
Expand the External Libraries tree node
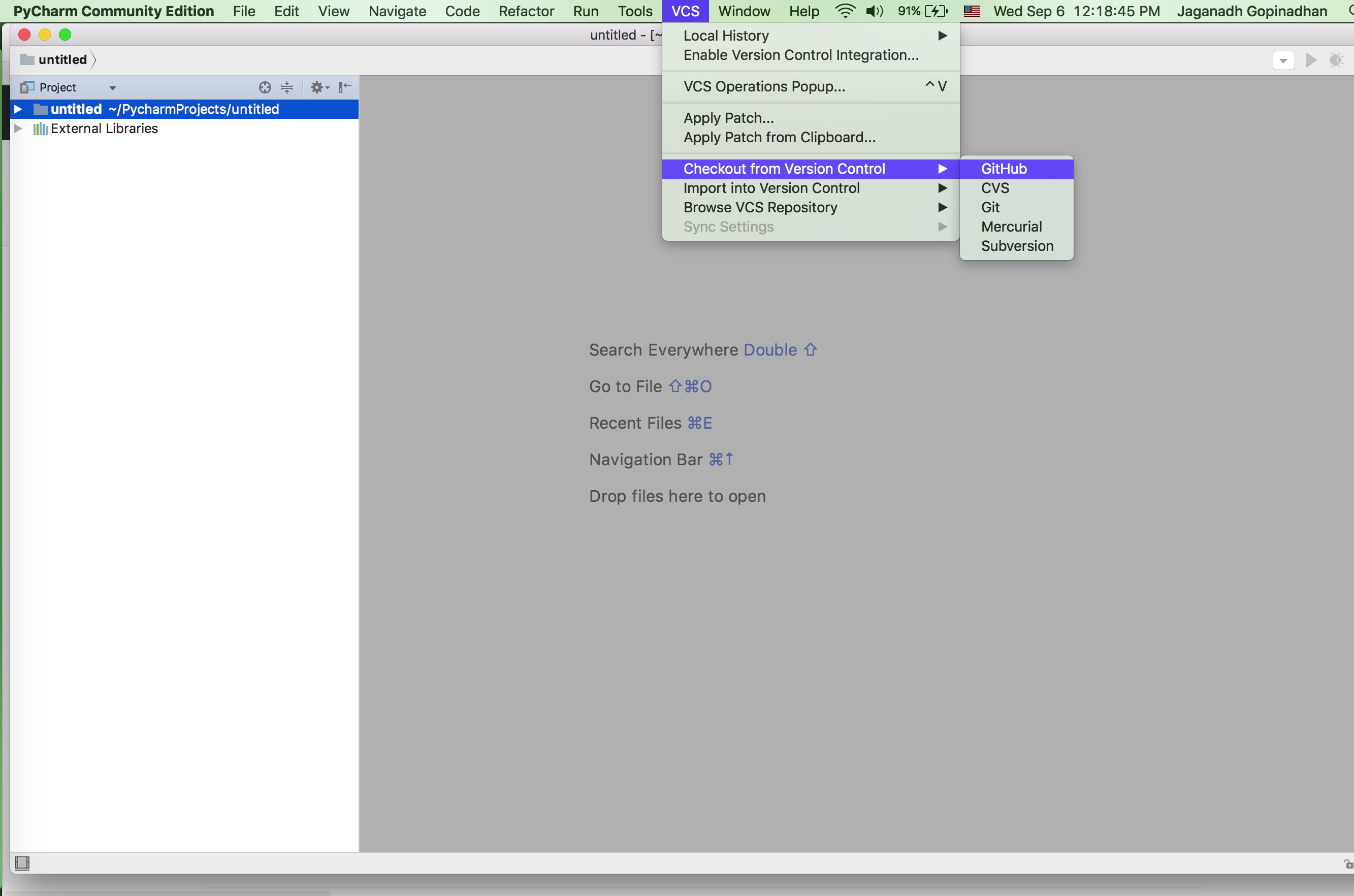[x=18, y=129]
